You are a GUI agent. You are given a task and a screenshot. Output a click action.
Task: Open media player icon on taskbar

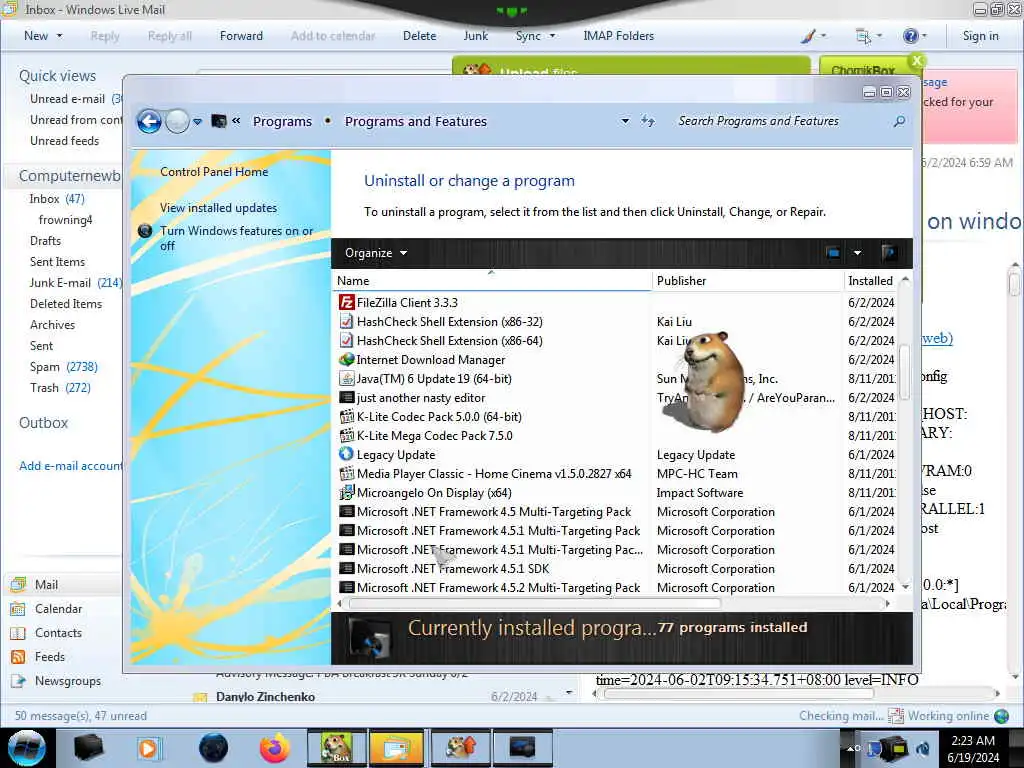point(148,748)
